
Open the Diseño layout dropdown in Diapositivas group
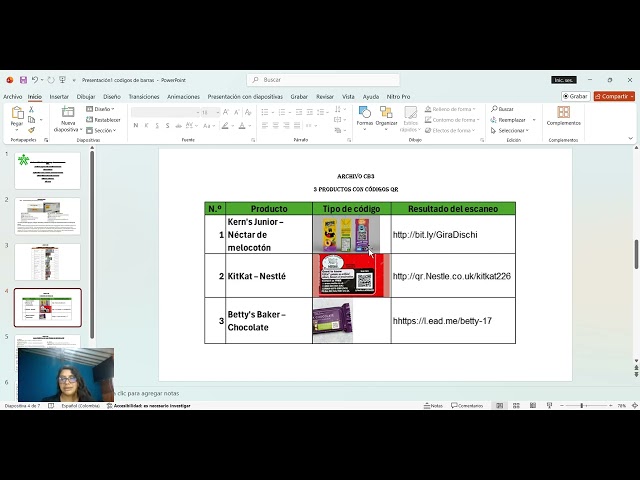(100, 109)
